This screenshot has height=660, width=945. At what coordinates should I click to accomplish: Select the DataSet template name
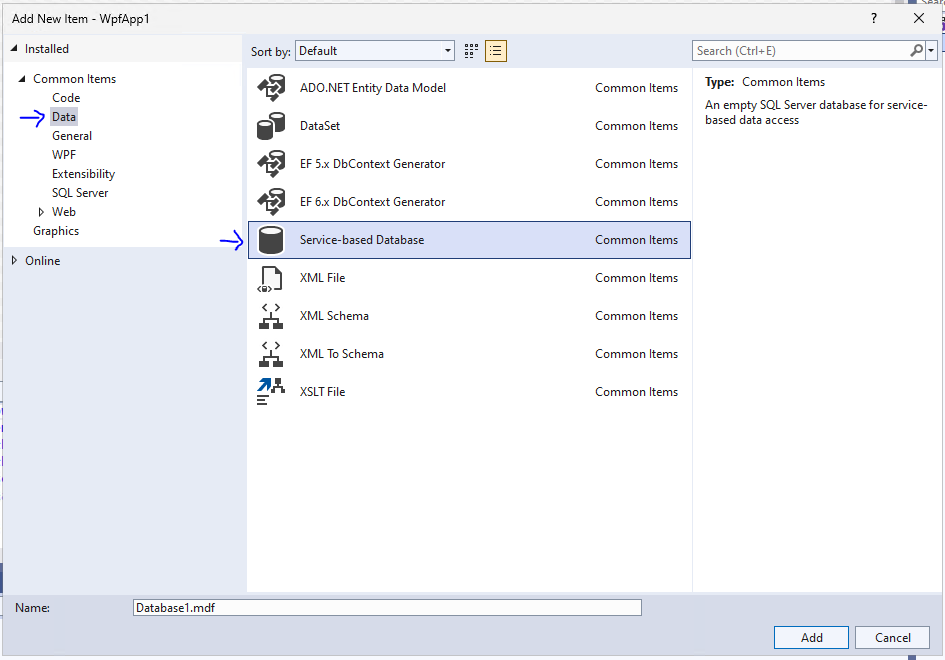tap(320, 126)
